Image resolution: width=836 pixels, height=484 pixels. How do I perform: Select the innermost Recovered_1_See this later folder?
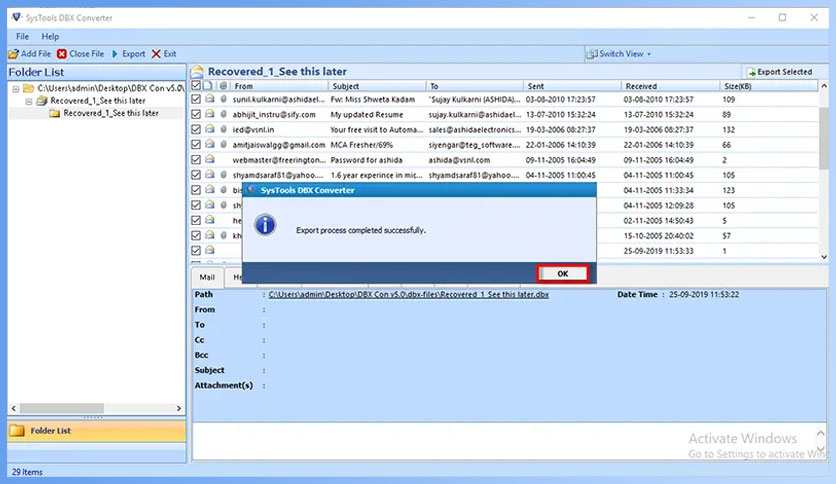(x=110, y=113)
